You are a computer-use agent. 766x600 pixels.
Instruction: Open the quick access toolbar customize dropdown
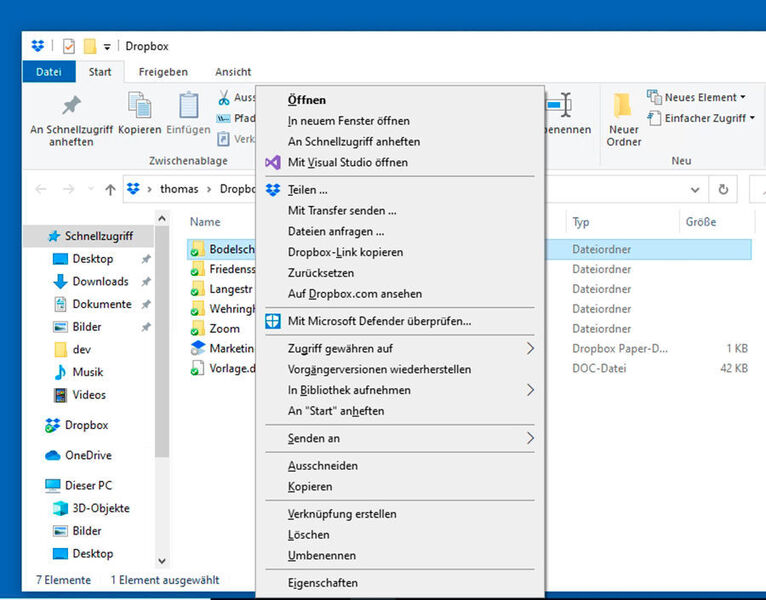tap(107, 47)
